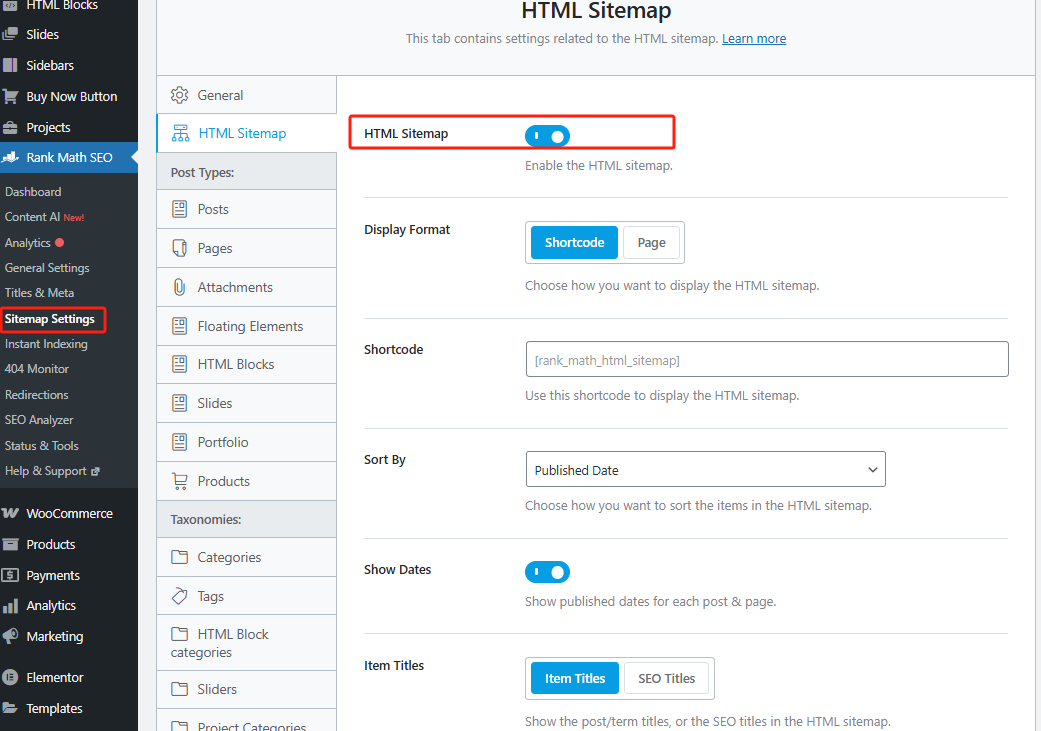Disable the HTML Sitemap toggle
The image size is (1041, 731).
547,135
